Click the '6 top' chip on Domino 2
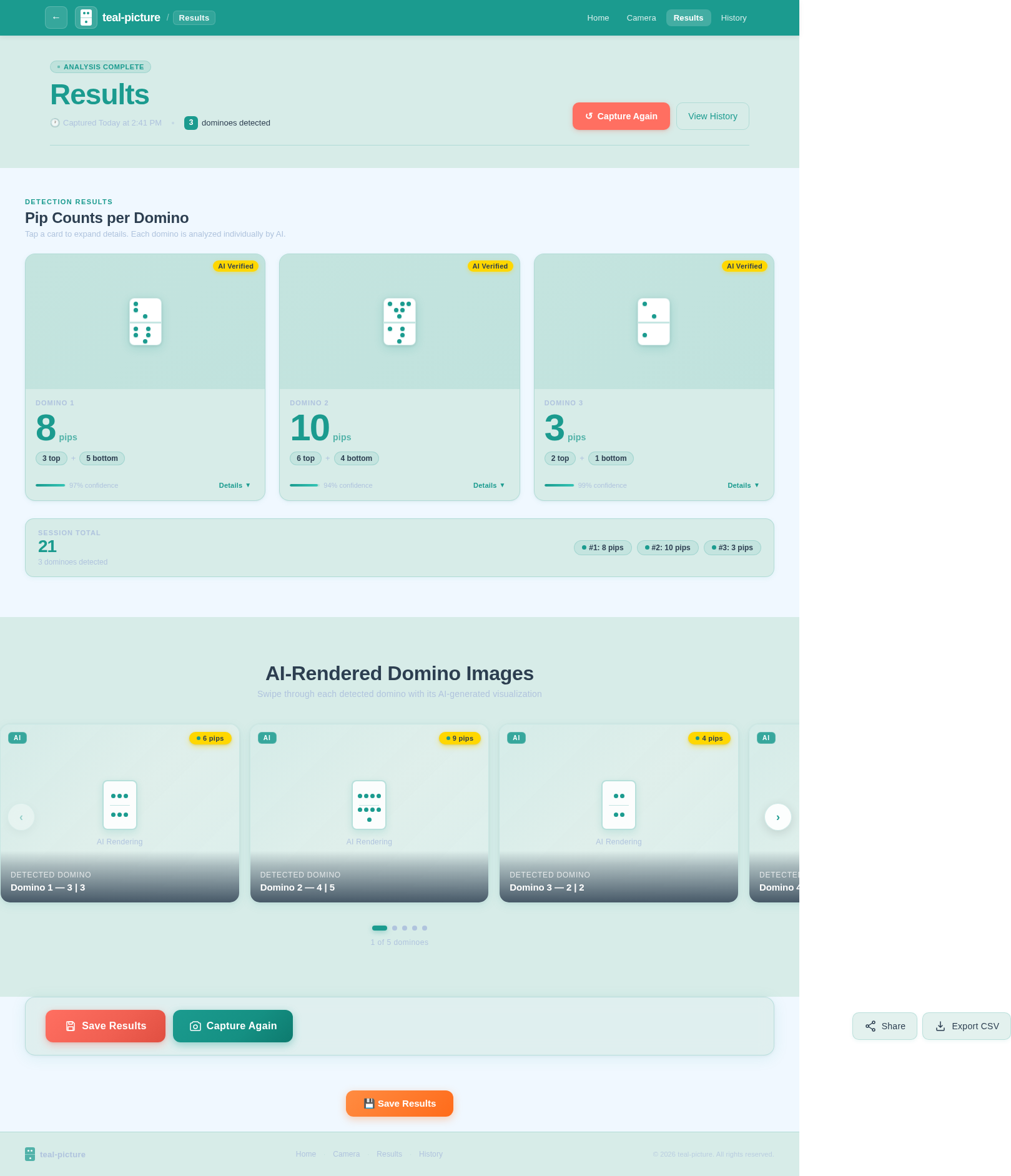Image resolution: width=1011 pixels, height=1176 pixels. (305, 458)
